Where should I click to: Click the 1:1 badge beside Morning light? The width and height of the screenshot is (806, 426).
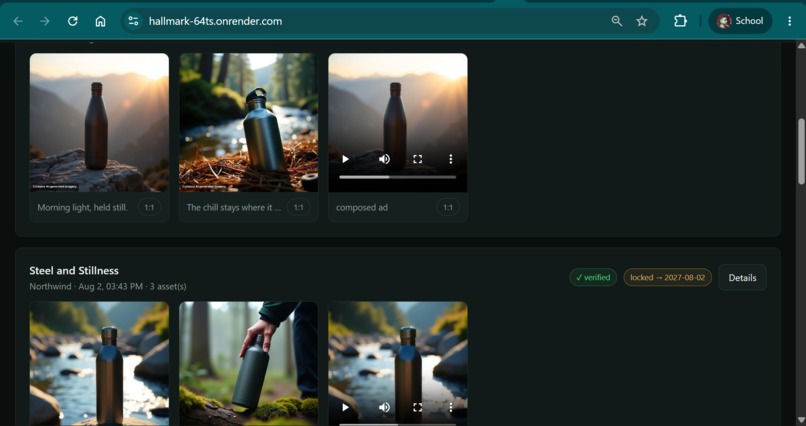tap(149, 208)
